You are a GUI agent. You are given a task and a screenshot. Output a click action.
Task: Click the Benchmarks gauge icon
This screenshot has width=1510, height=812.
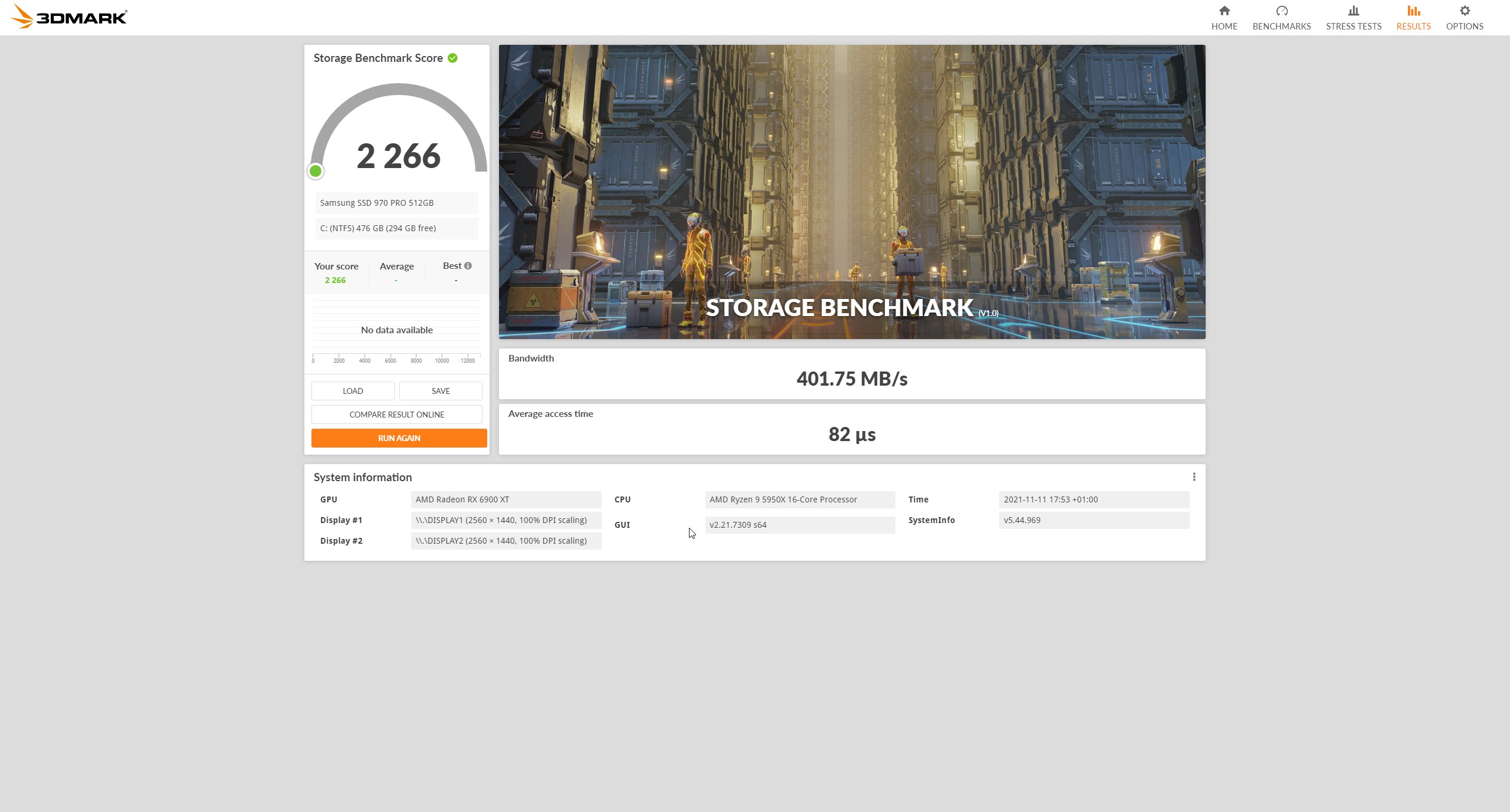click(1281, 10)
